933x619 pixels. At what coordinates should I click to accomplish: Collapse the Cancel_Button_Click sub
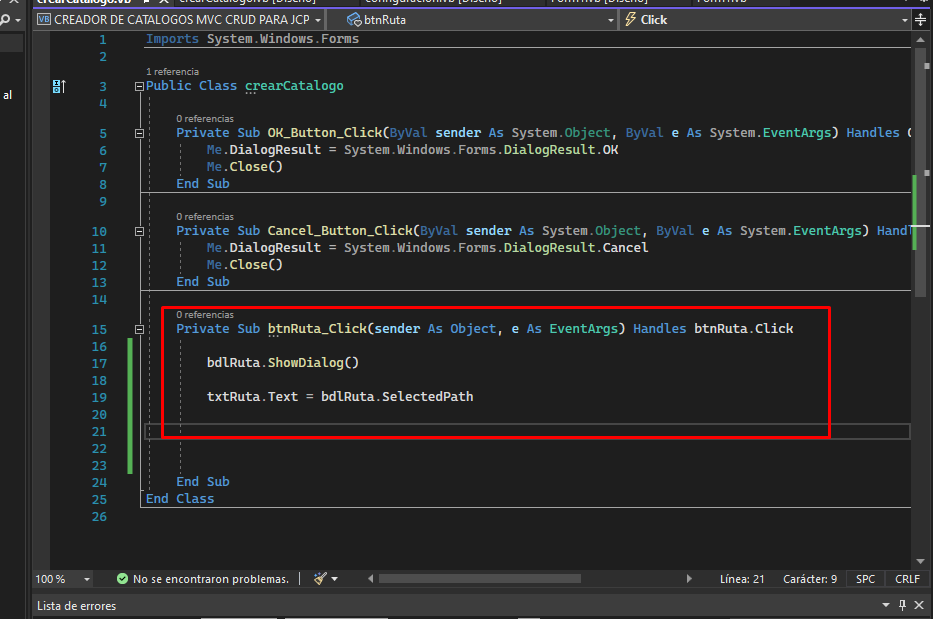pos(139,231)
